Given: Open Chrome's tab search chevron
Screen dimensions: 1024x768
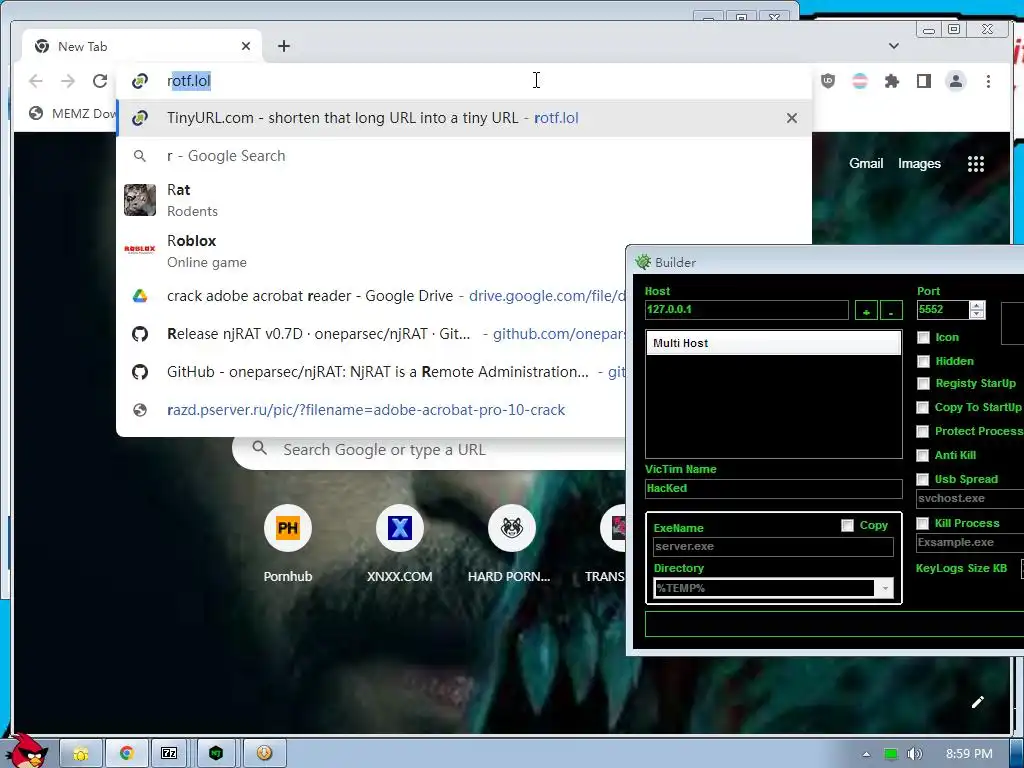Looking at the screenshot, I should (x=894, y=46).
